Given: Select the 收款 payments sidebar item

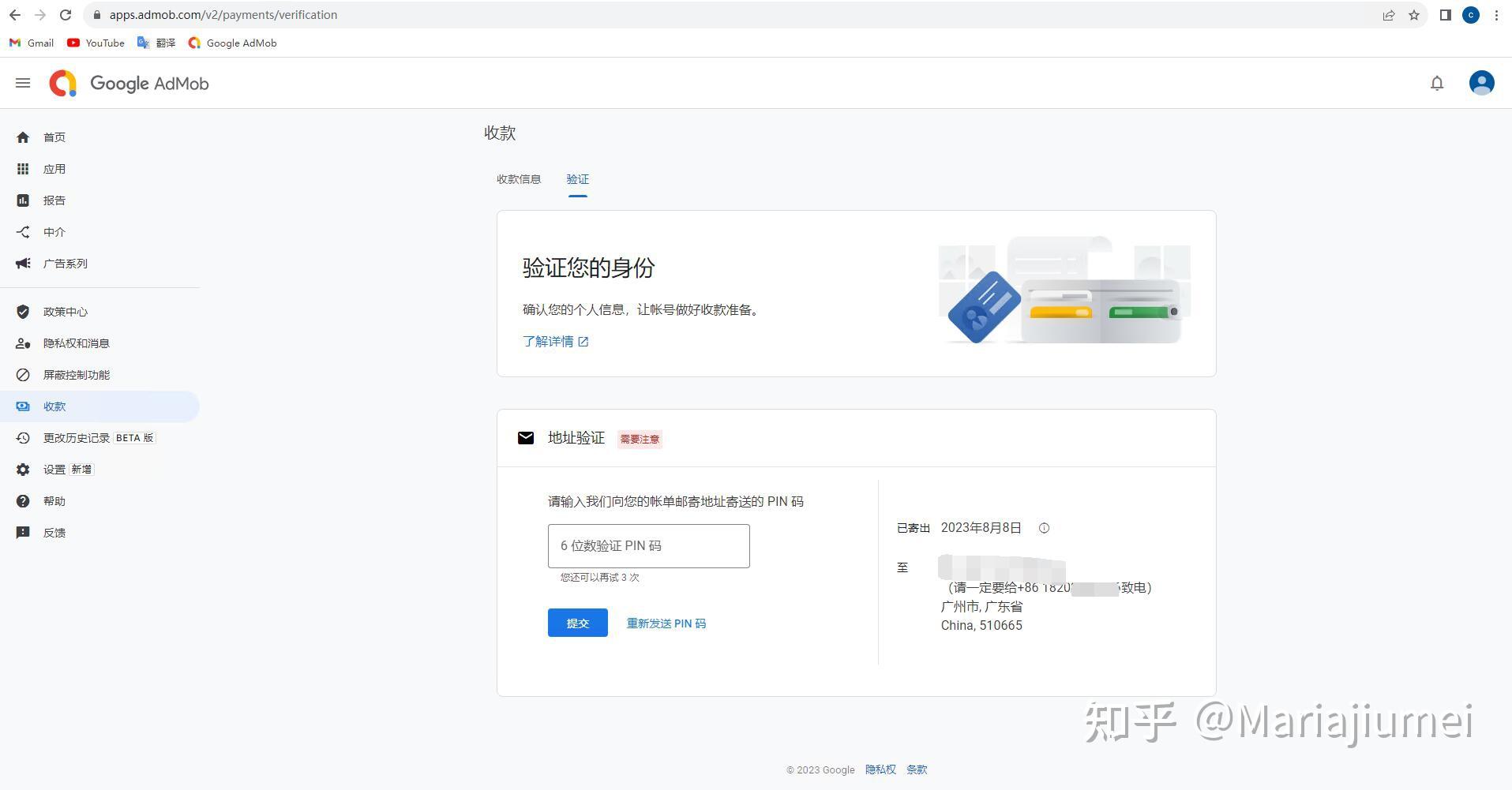Looking at the screenshot, I should tap(54, 406).
